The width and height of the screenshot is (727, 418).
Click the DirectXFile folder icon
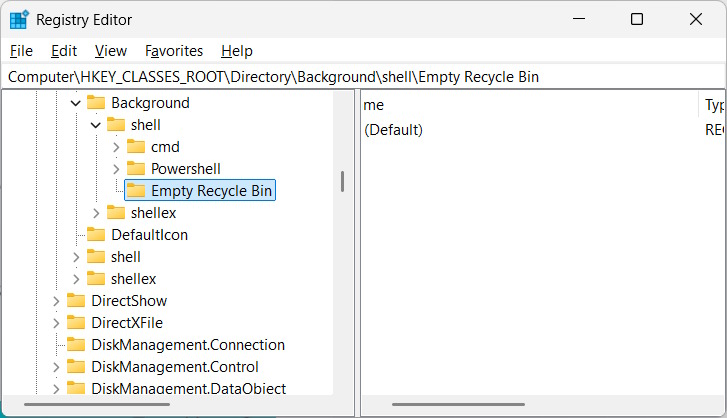pyautogui.click(x=76, y=323)
